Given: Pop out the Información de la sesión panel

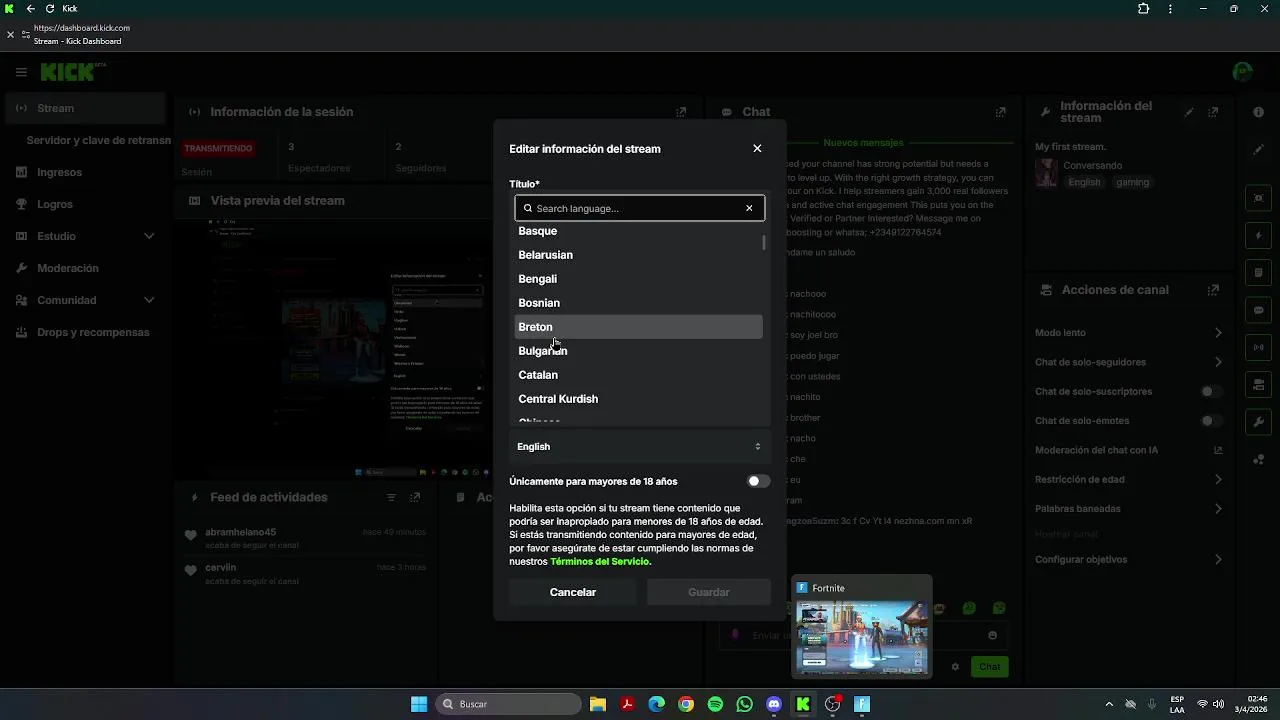Looking at the screenshot, I should tap(681, 112).
